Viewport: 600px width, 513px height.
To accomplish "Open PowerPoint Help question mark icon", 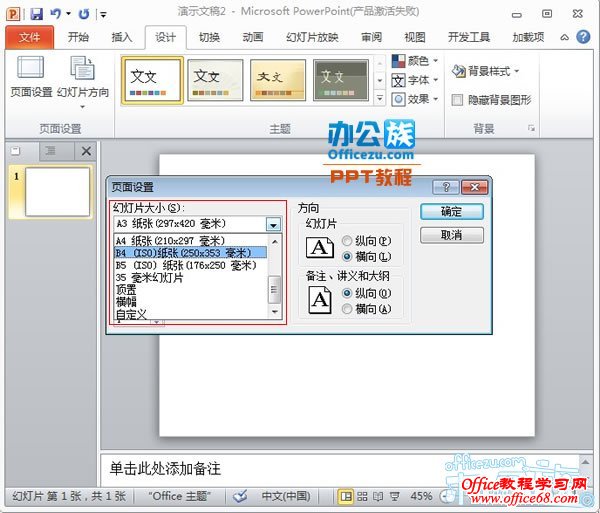I will [x=583, y=37].
